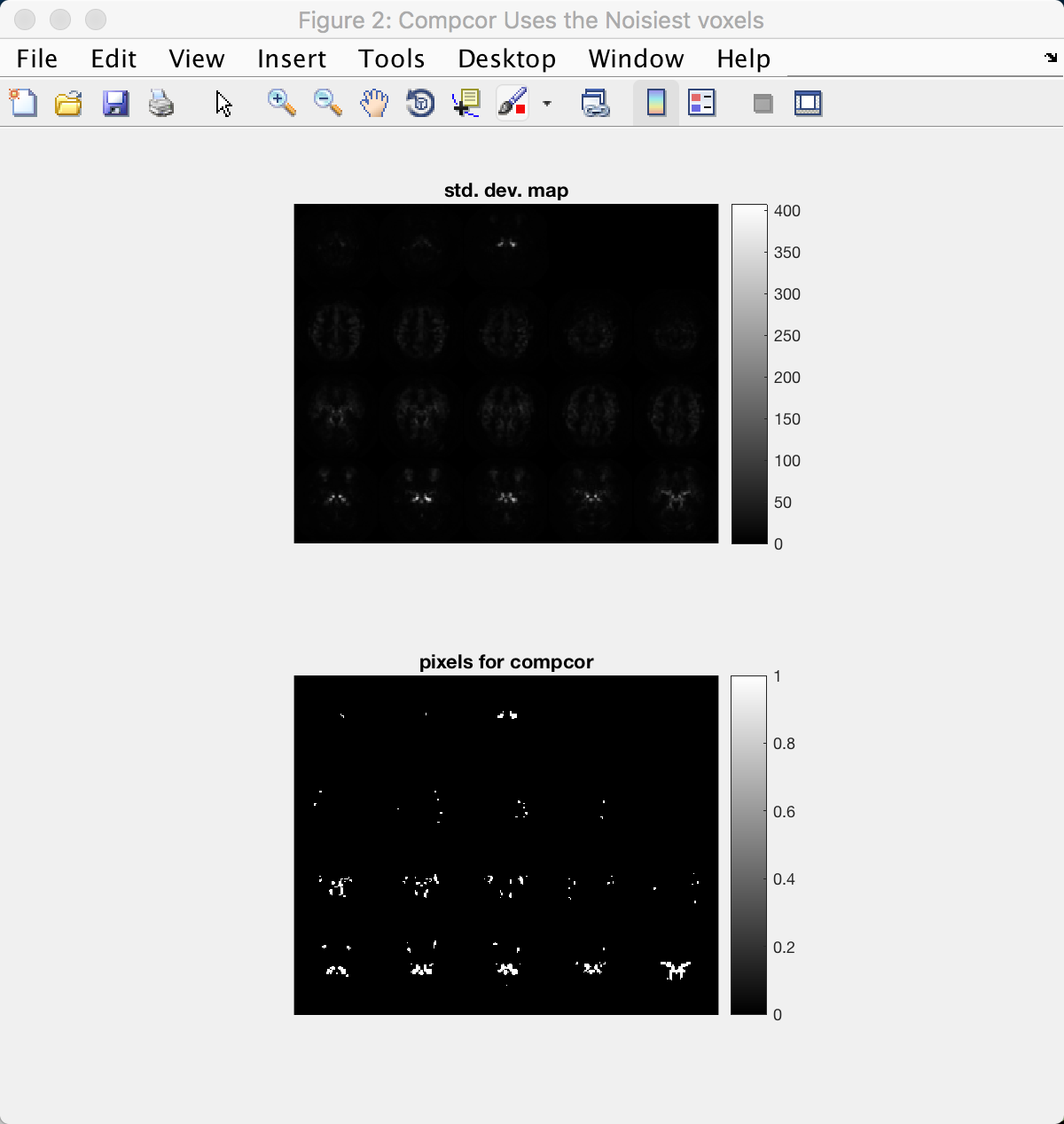Toggle the Insert Colorbar button
Viewport: 1064px width, 1124px height.
656,103
